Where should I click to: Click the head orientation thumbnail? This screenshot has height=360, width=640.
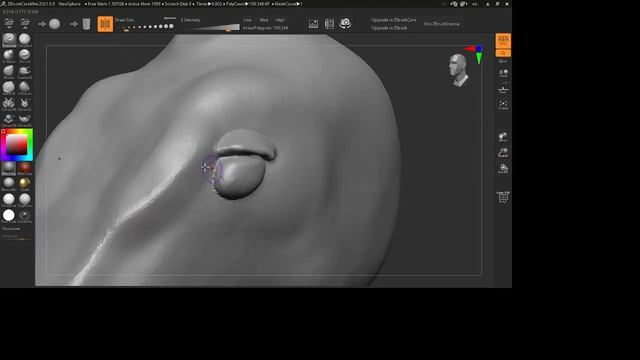[459, 70]
